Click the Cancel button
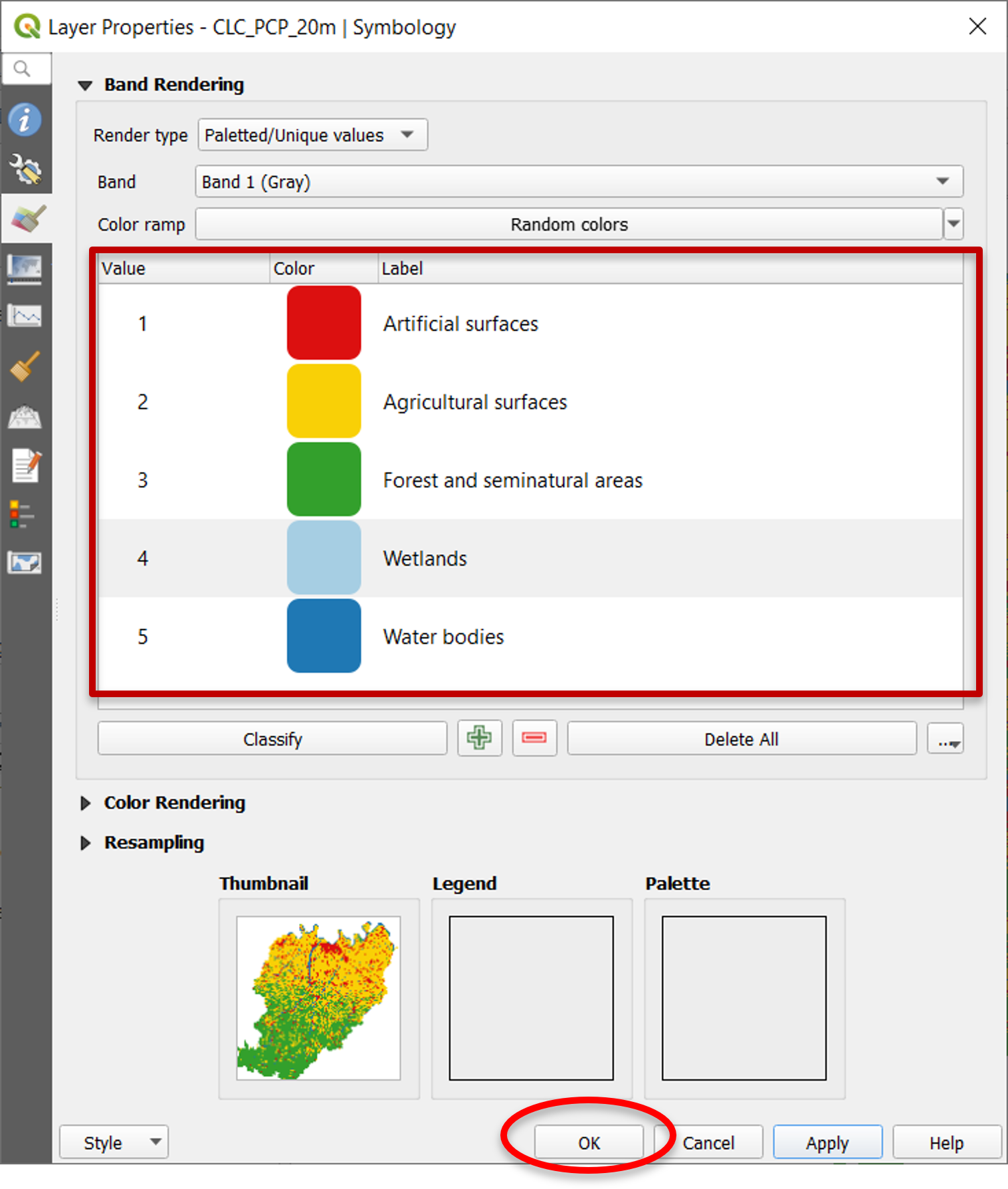This screenshot has width=1008, height=1189. pos(708,1142)
